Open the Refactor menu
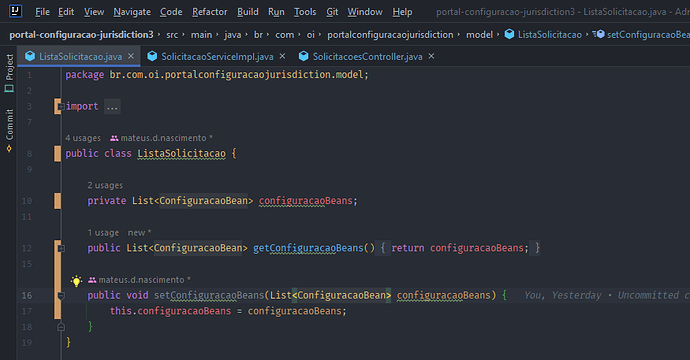The image size is (690, 360). 209,12
